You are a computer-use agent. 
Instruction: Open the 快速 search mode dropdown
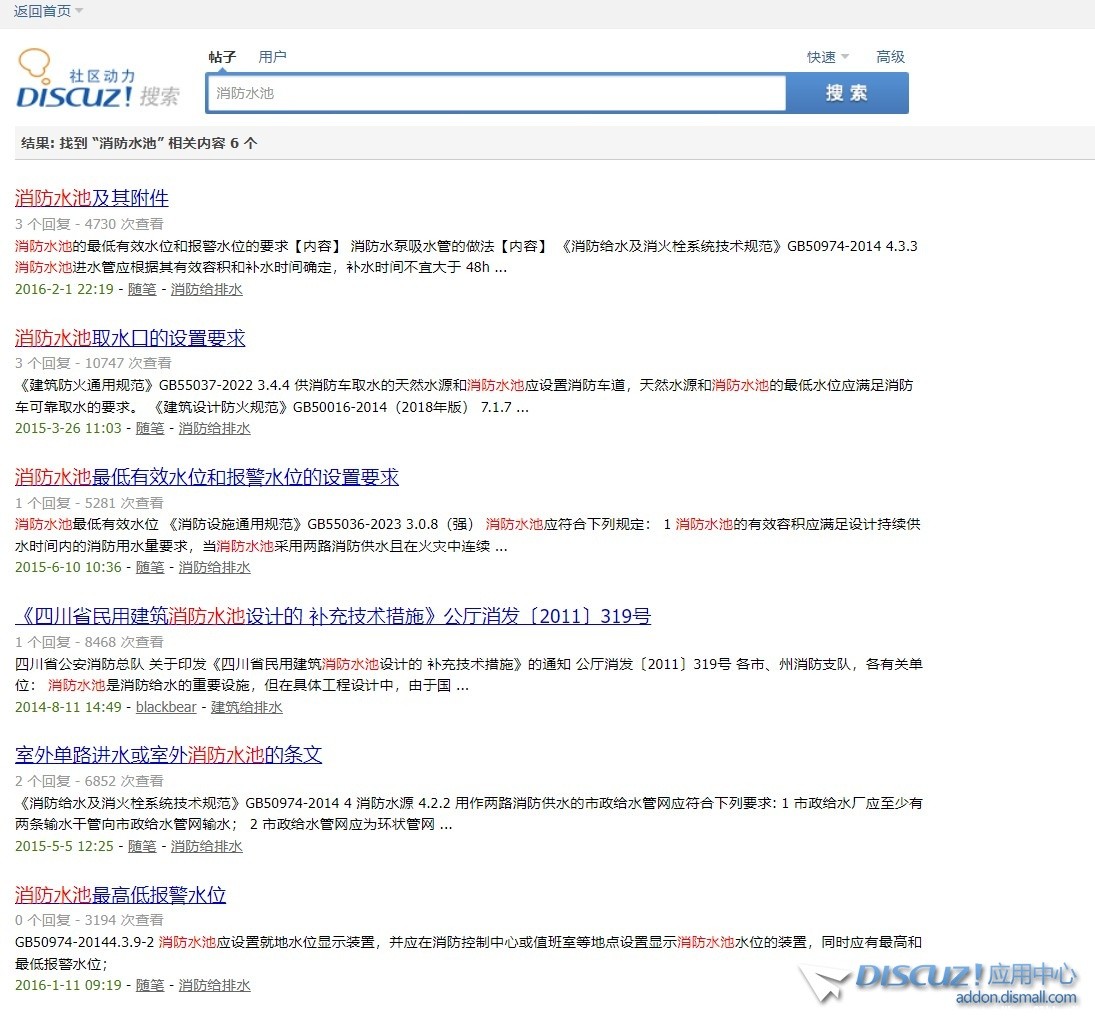(827, 57)
